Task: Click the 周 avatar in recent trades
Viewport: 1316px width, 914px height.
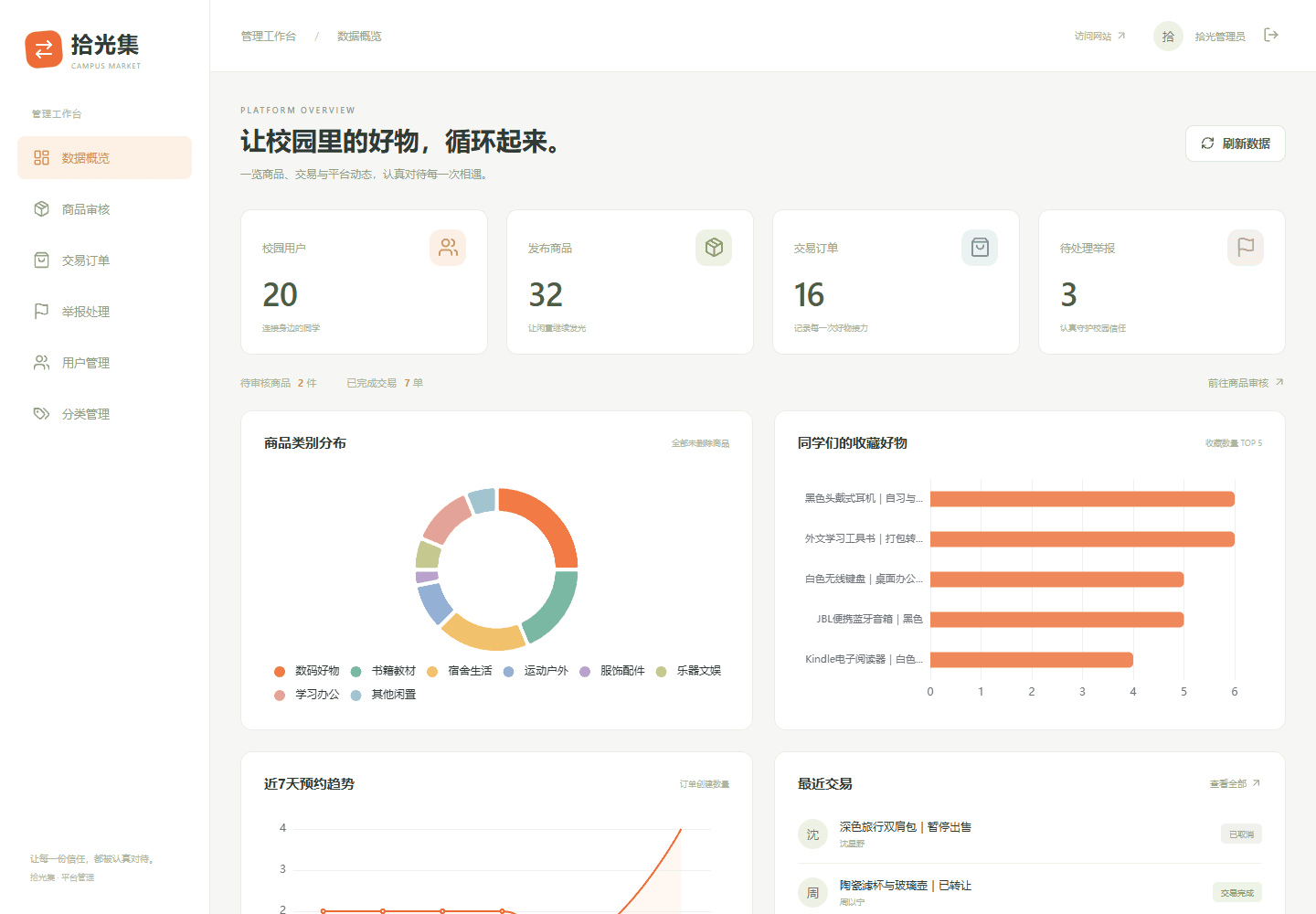Action: (812, 893)
